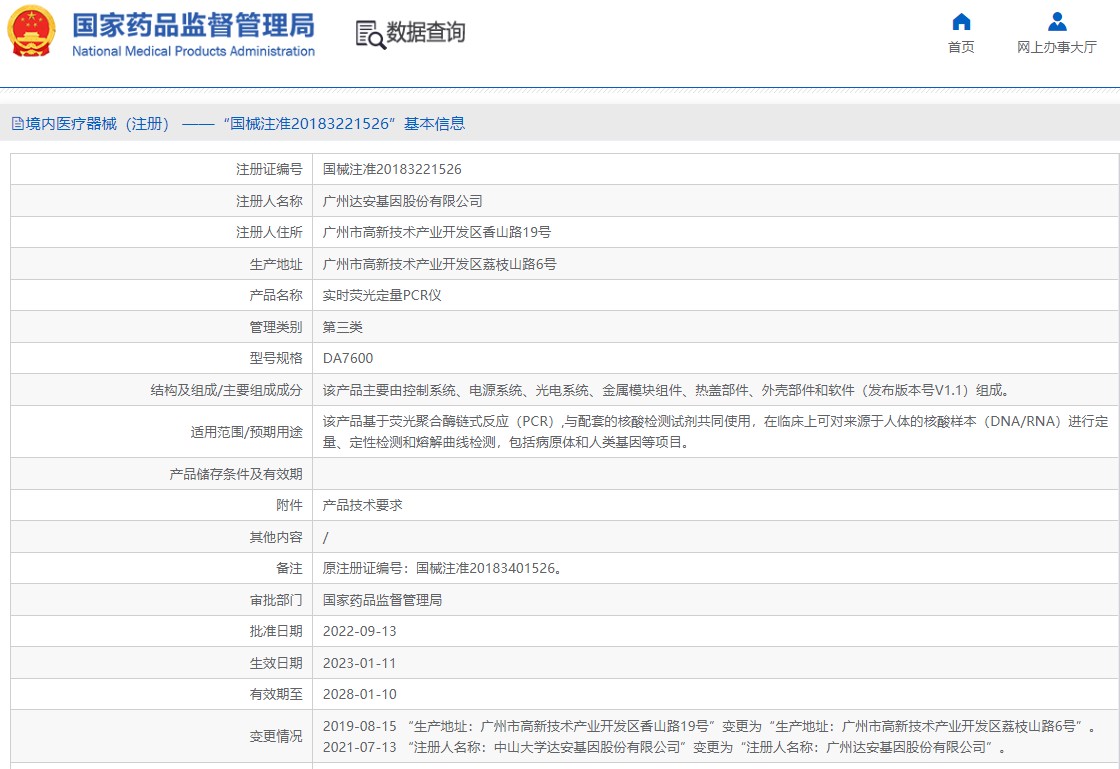Screen dimensions: 1120x769
Task: Click the 备注 field label
Action: click(x=289, y=568)
